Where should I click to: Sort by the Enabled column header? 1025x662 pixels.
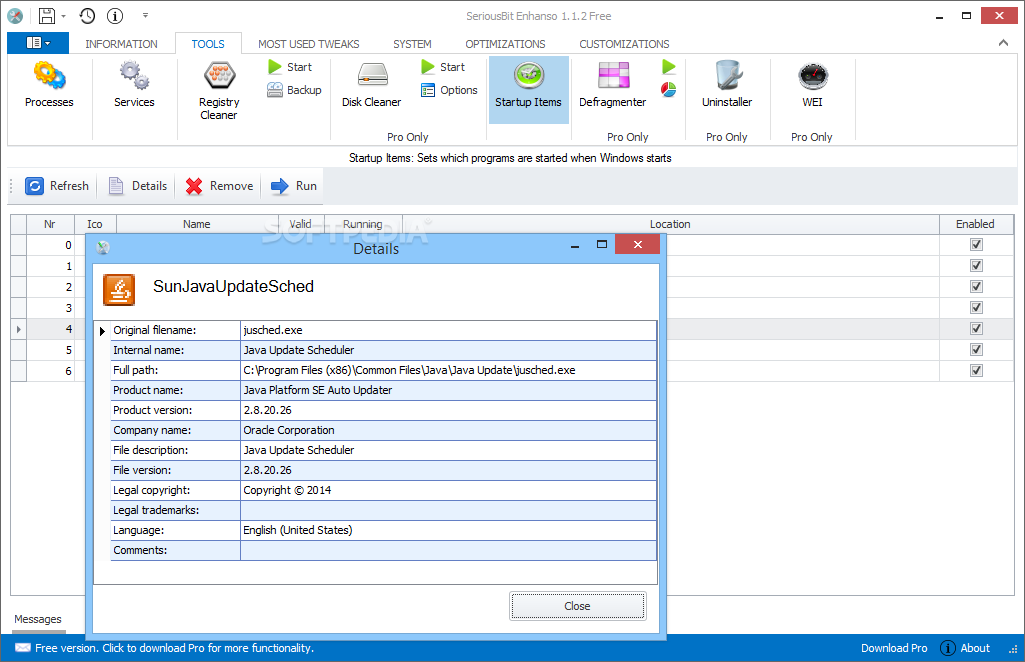[975, 224]
